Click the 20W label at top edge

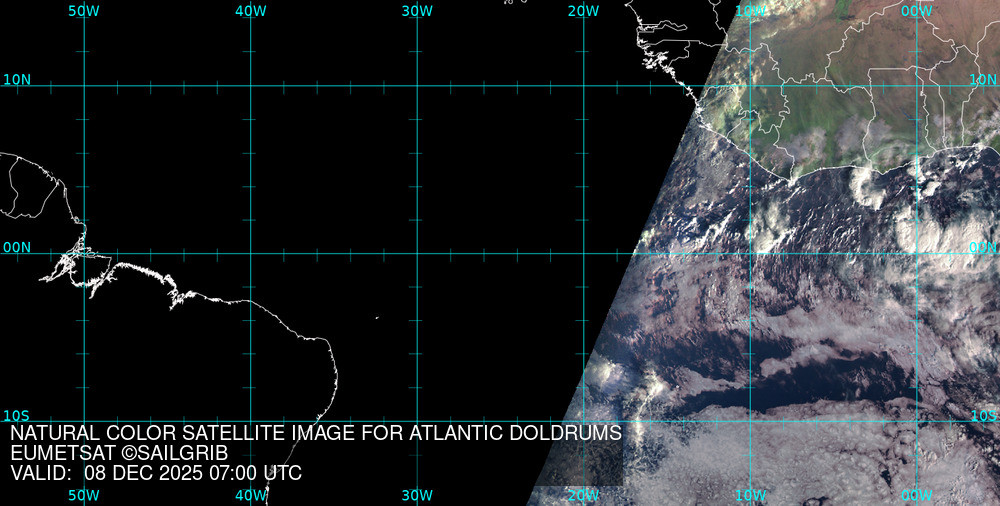coord(584,10)
